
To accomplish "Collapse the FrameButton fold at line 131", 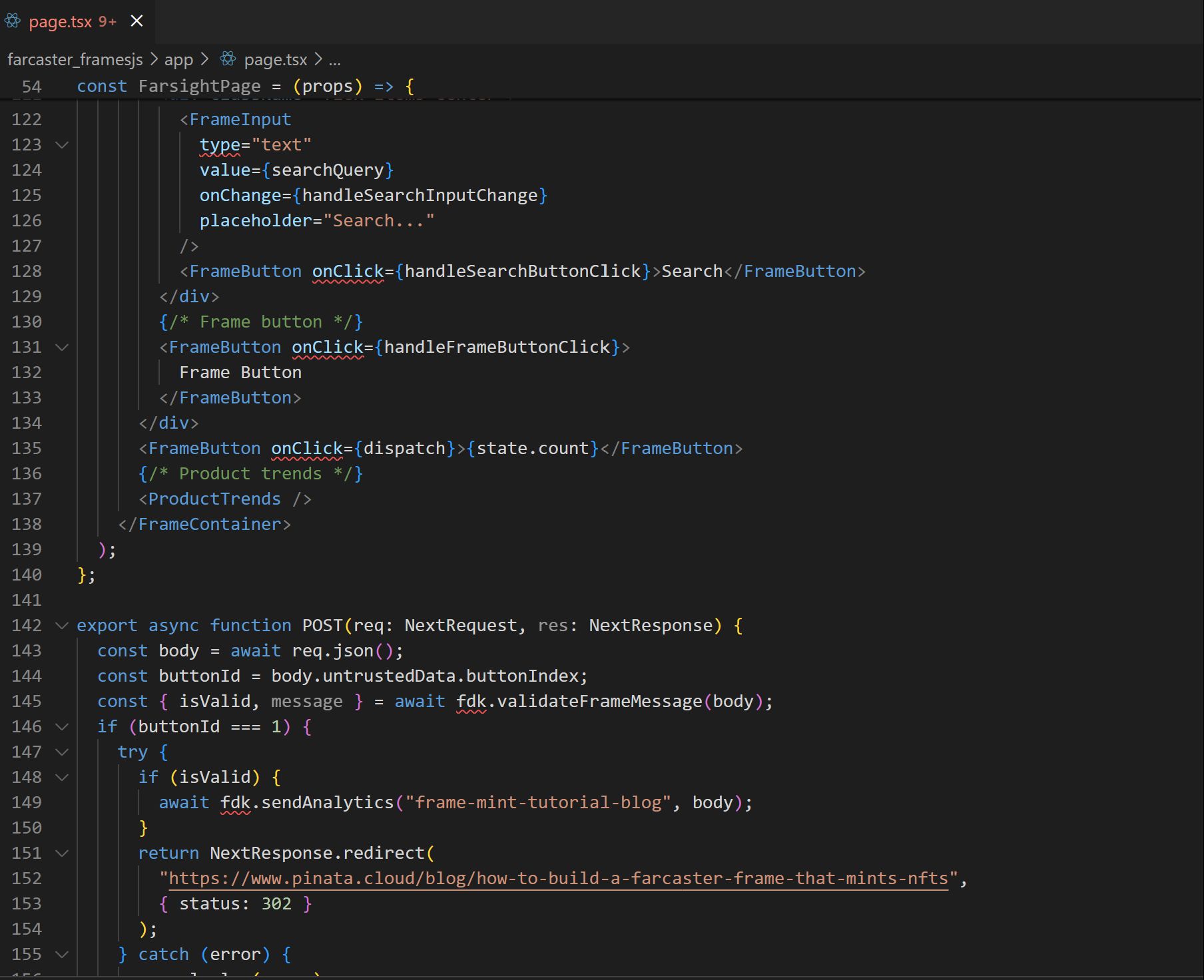I will (x=62, y=347).
